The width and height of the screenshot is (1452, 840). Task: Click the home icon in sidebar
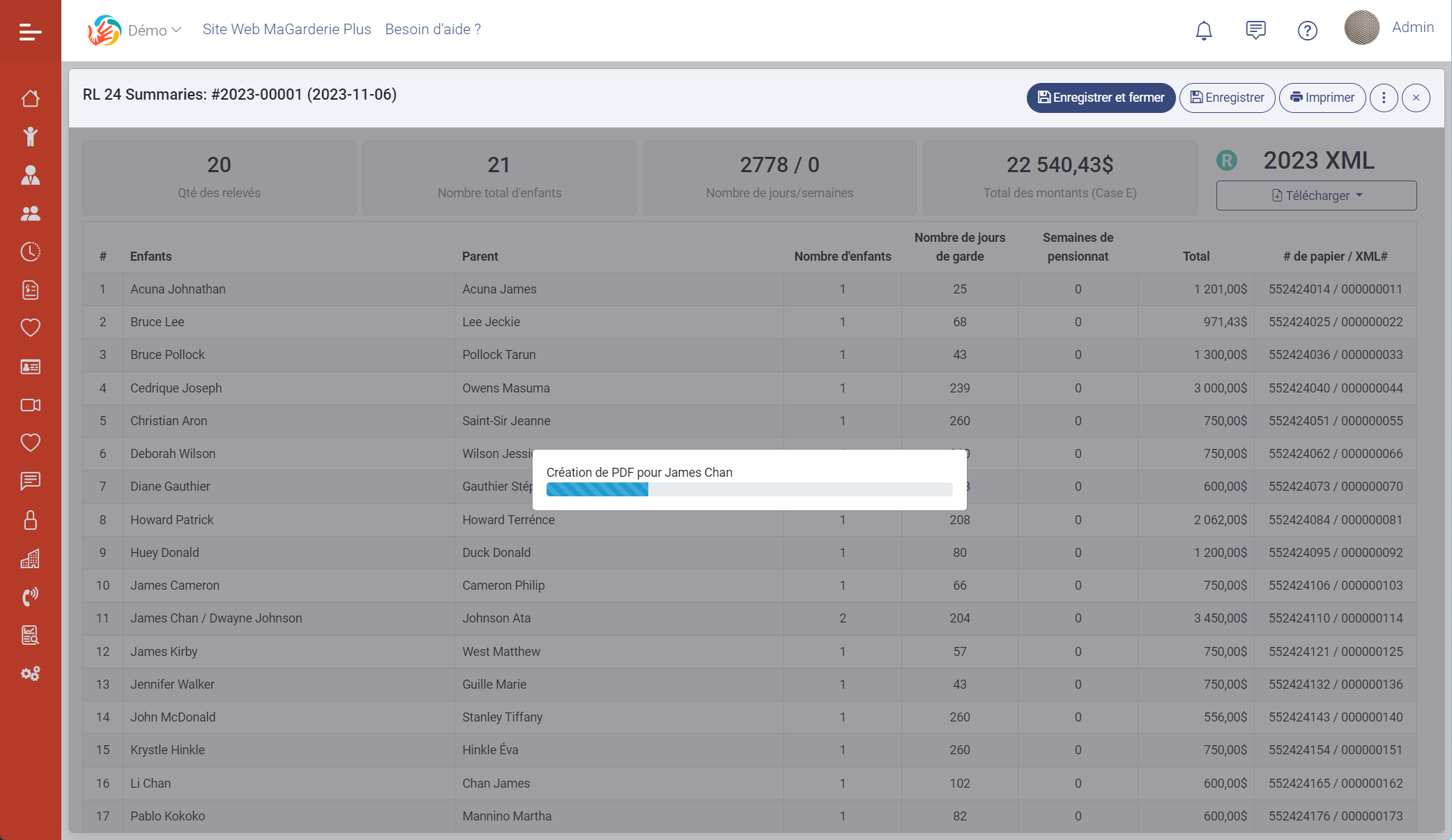tap(30, 98)
